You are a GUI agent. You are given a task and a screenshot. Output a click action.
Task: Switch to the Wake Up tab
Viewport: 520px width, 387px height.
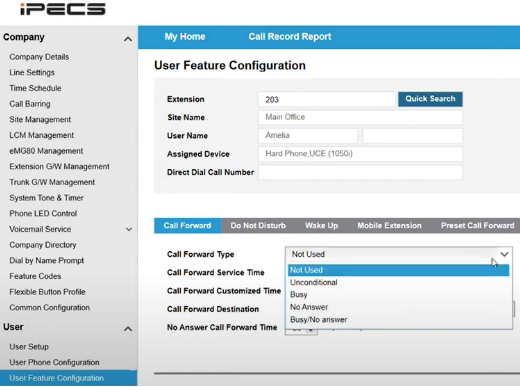tap(321, 226)
